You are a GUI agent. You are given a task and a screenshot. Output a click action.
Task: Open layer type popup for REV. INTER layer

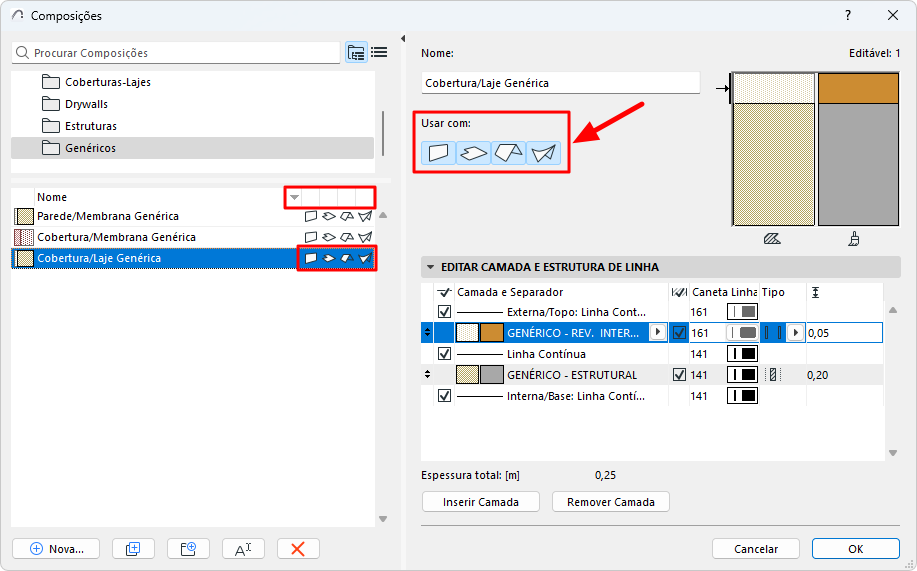795,332
